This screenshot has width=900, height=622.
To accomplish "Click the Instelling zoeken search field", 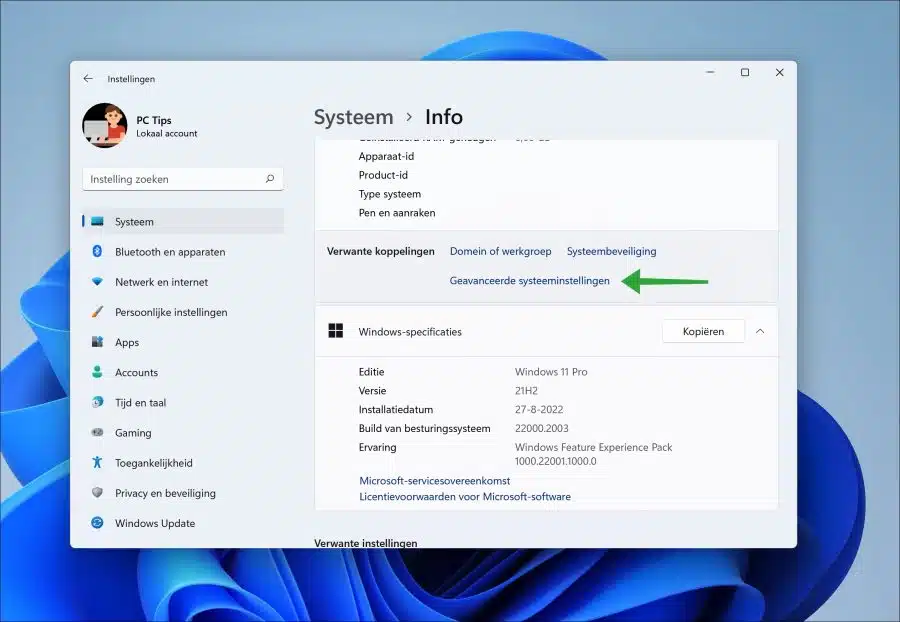I will coord(183,179).
